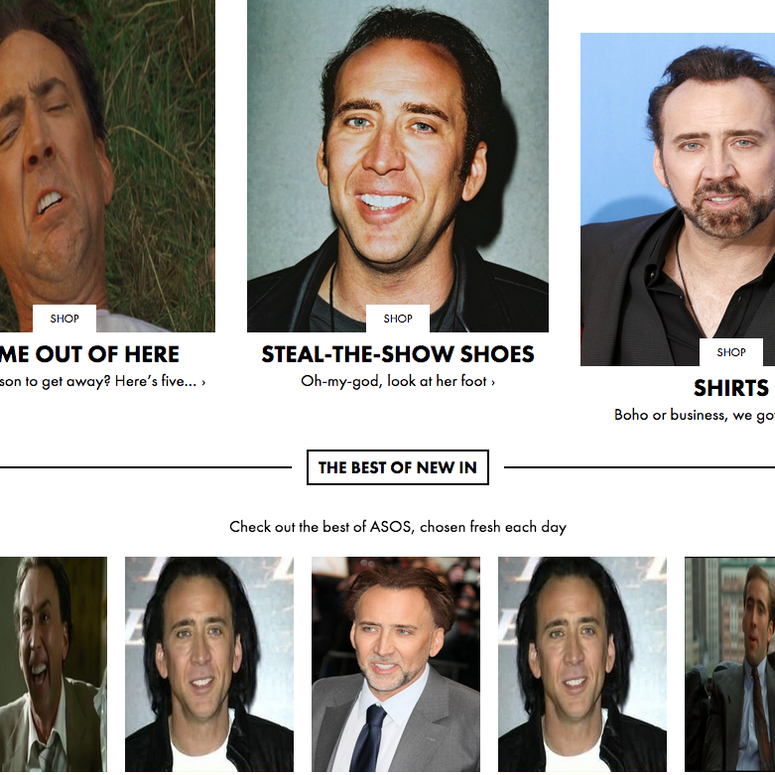
Task: Follow 'Boho or business' link text
Action: [694, 415]
